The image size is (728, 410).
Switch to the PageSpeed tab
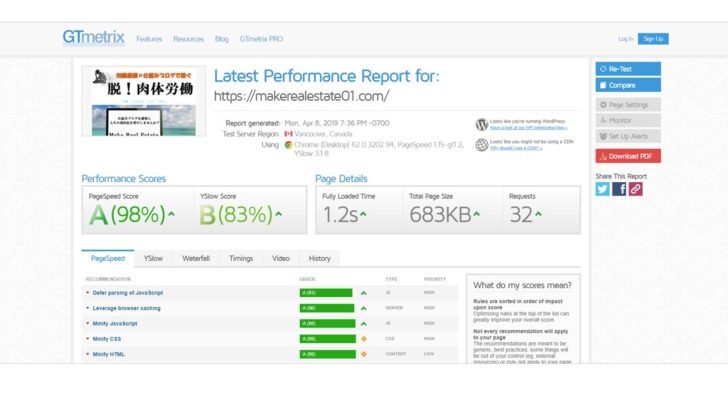pyautogui.click(x=108, y=259)
